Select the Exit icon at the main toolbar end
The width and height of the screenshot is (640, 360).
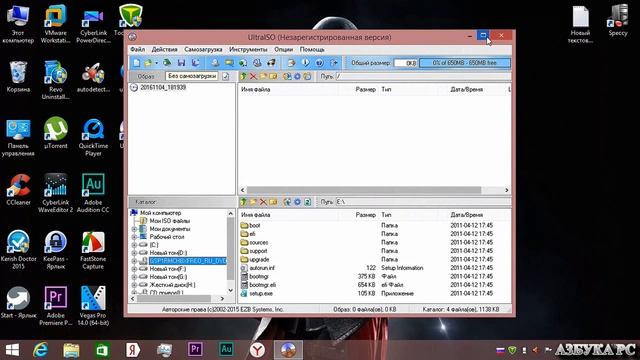(334, 63)
